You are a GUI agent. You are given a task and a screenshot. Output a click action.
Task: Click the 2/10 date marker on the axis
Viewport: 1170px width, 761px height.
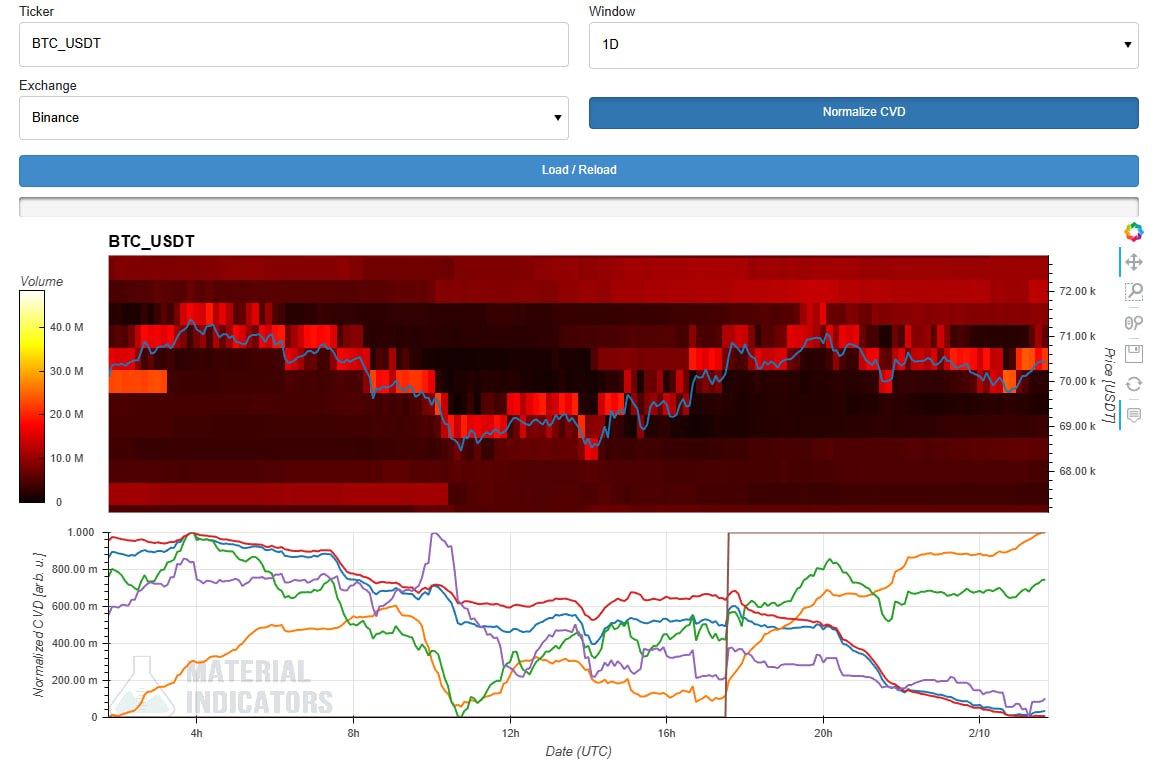[x=979, y=732]
